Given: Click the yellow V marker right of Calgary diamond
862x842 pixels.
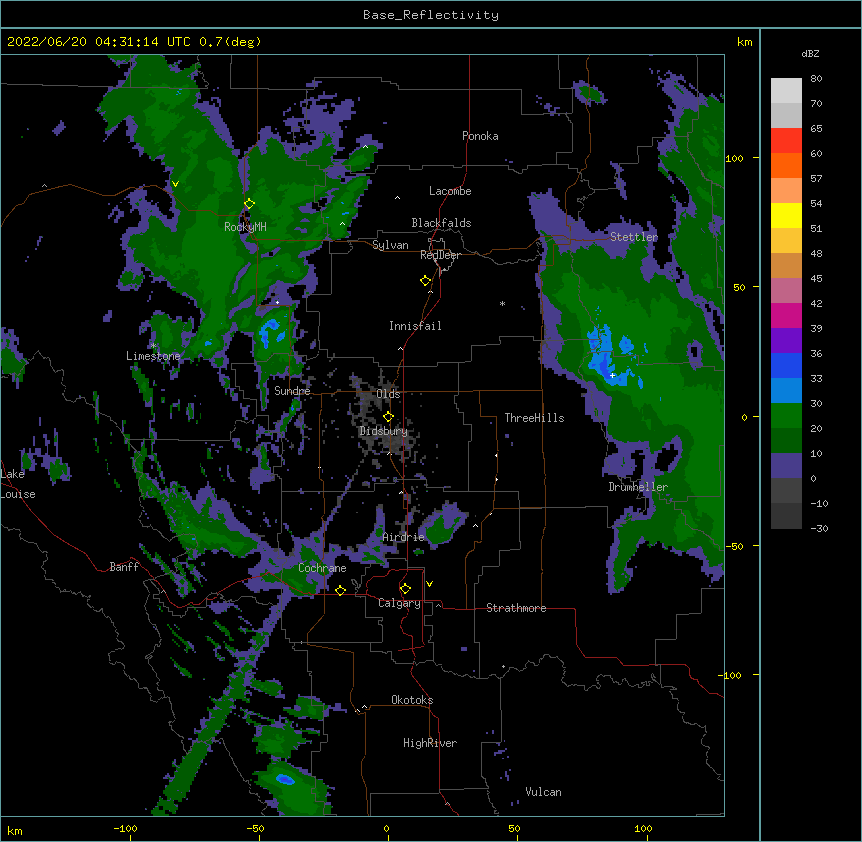Looking at the screenshot, I should pyautogui.click(x=429, y=584).
